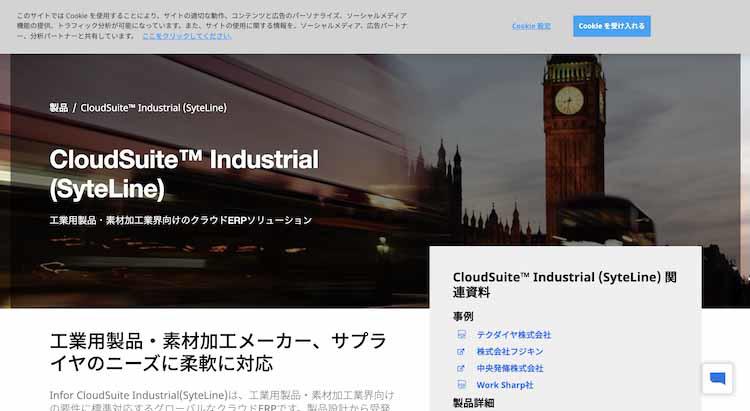Click external-link icon beside 株式会社フジキン

point(461,352)
